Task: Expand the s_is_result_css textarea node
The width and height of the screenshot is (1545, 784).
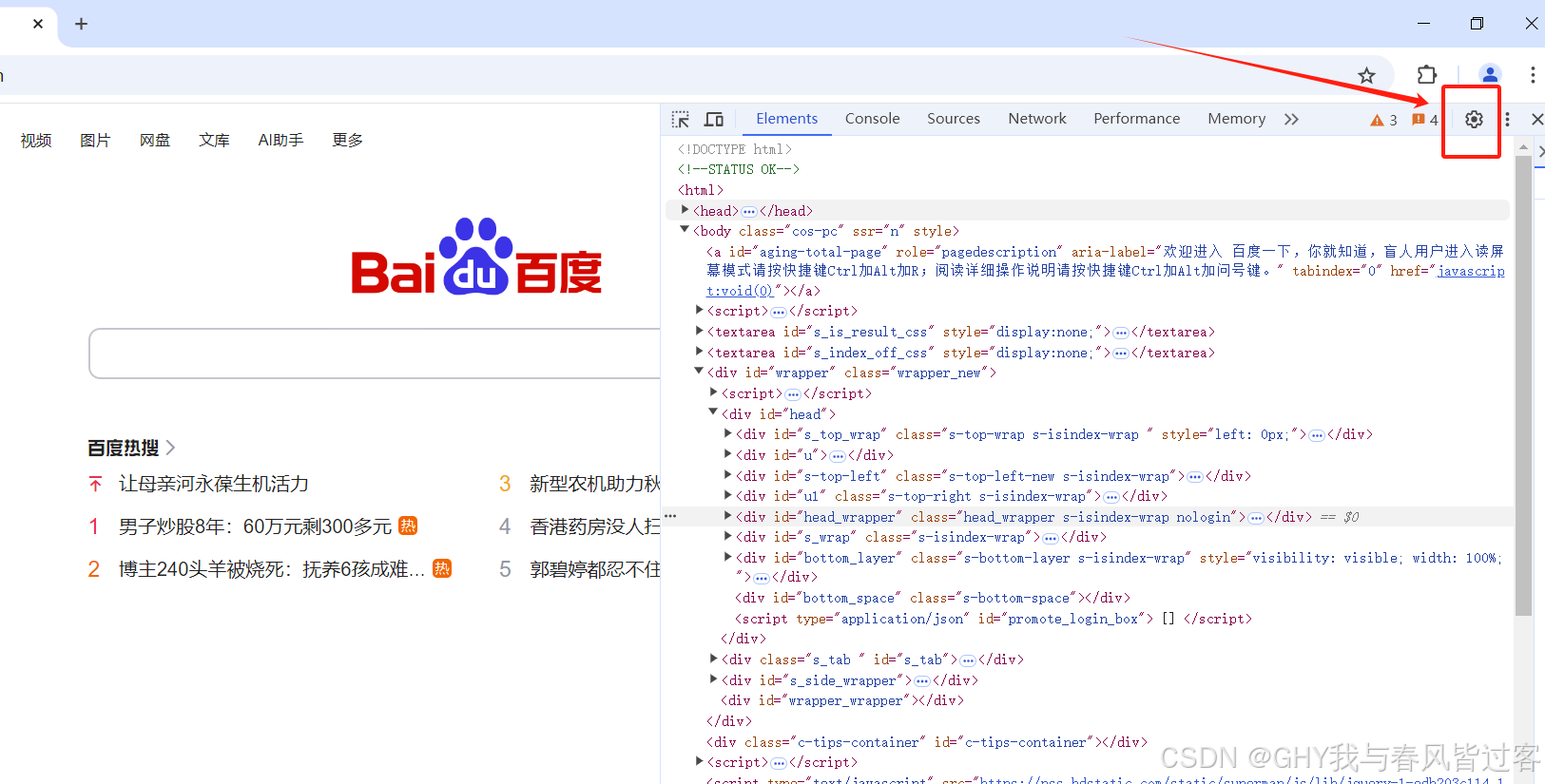Action: [700, 331]
